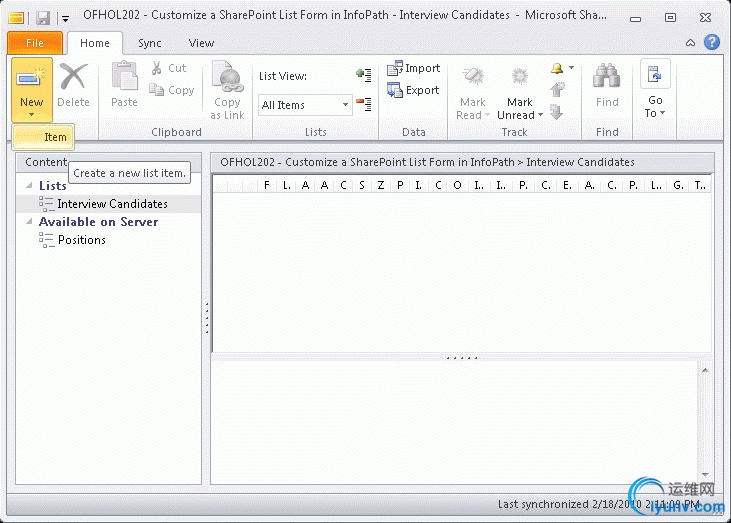Screen dimensions: 731x523
Task: Select Interview Candidates list
Action: pos(109,204)
